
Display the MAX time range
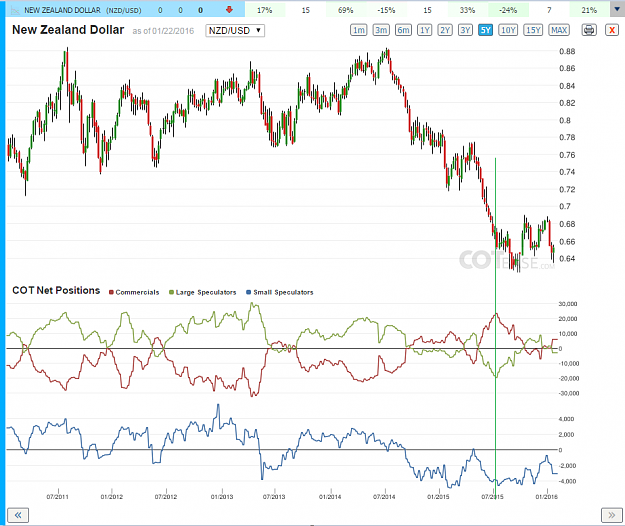tap(559, 30)
